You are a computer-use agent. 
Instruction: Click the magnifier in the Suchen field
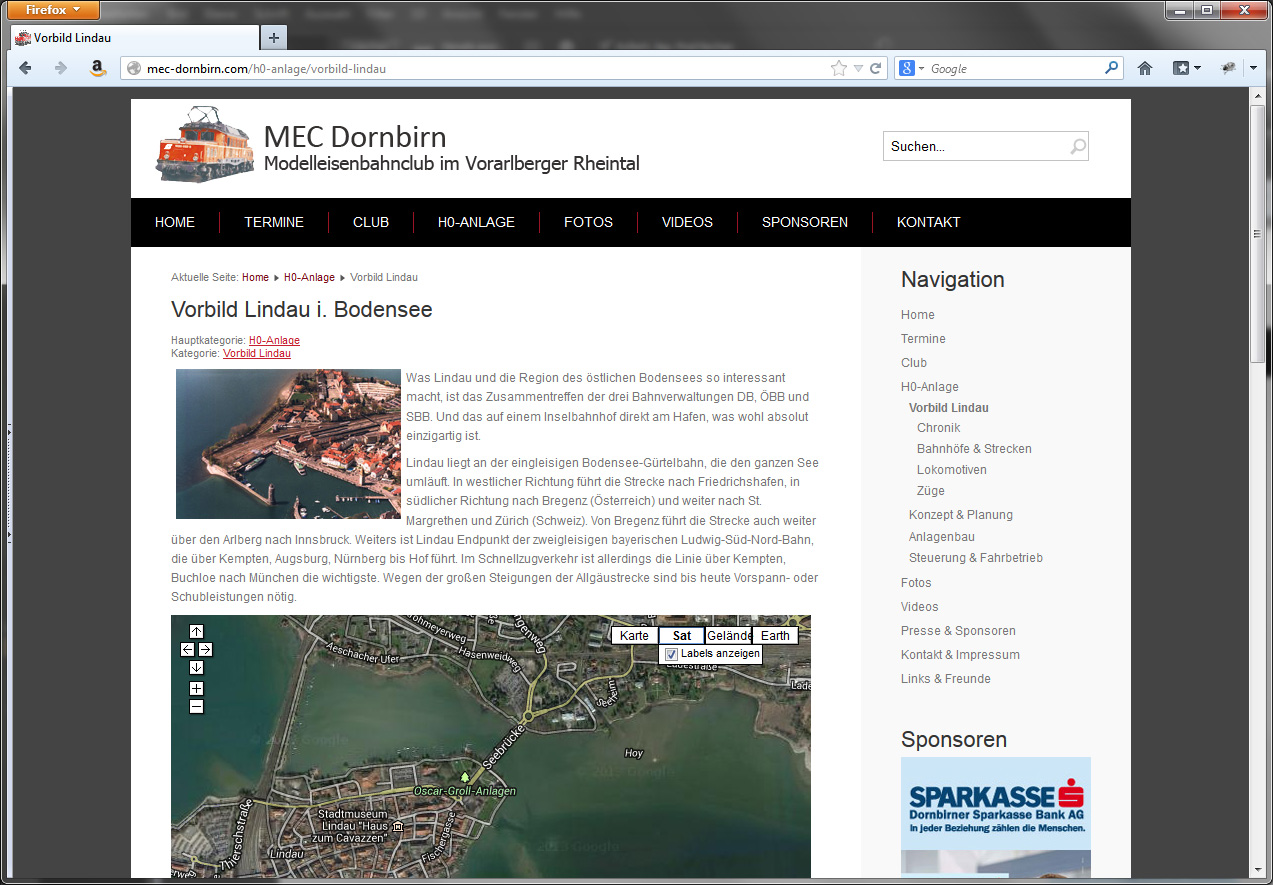pos(1077,147)
